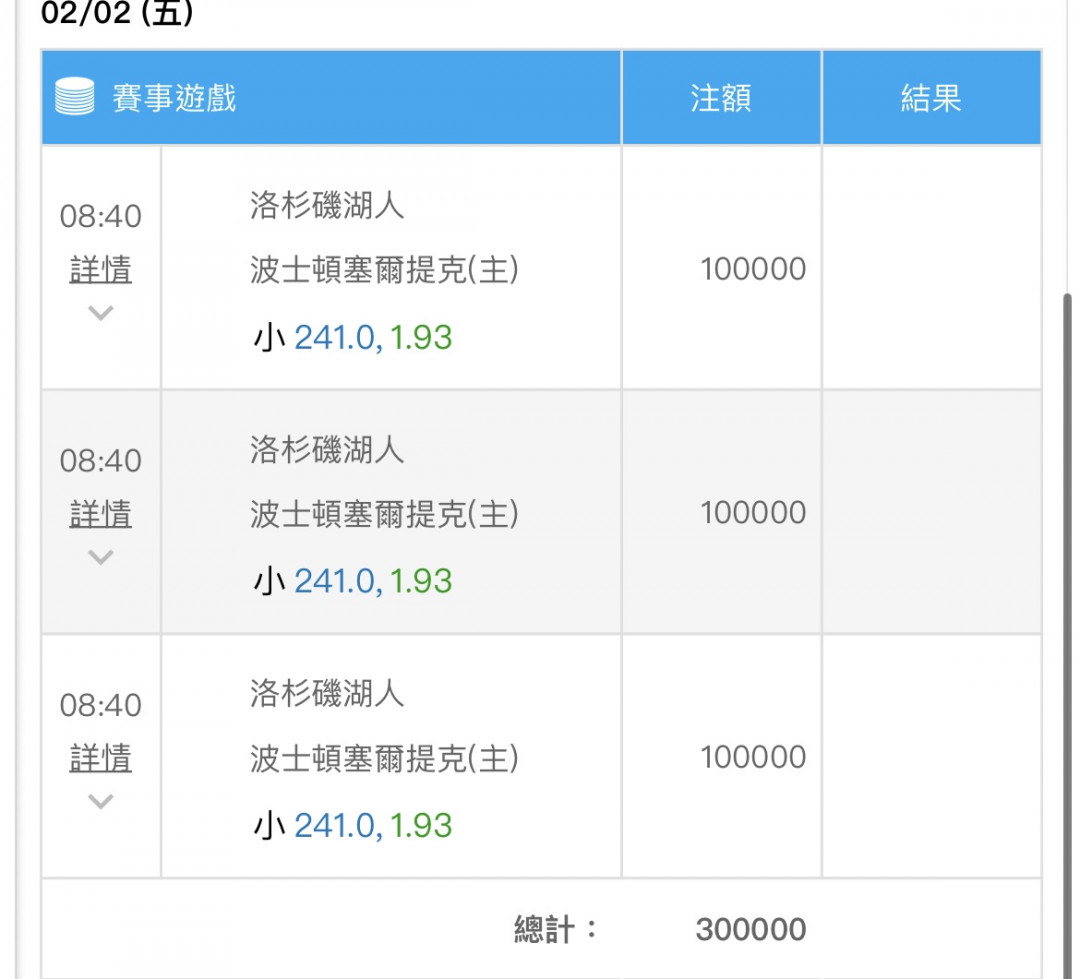Expand second row chevron below 詳情
Image resolution: width=1080 pixels, height=979 pixels.
101,557
